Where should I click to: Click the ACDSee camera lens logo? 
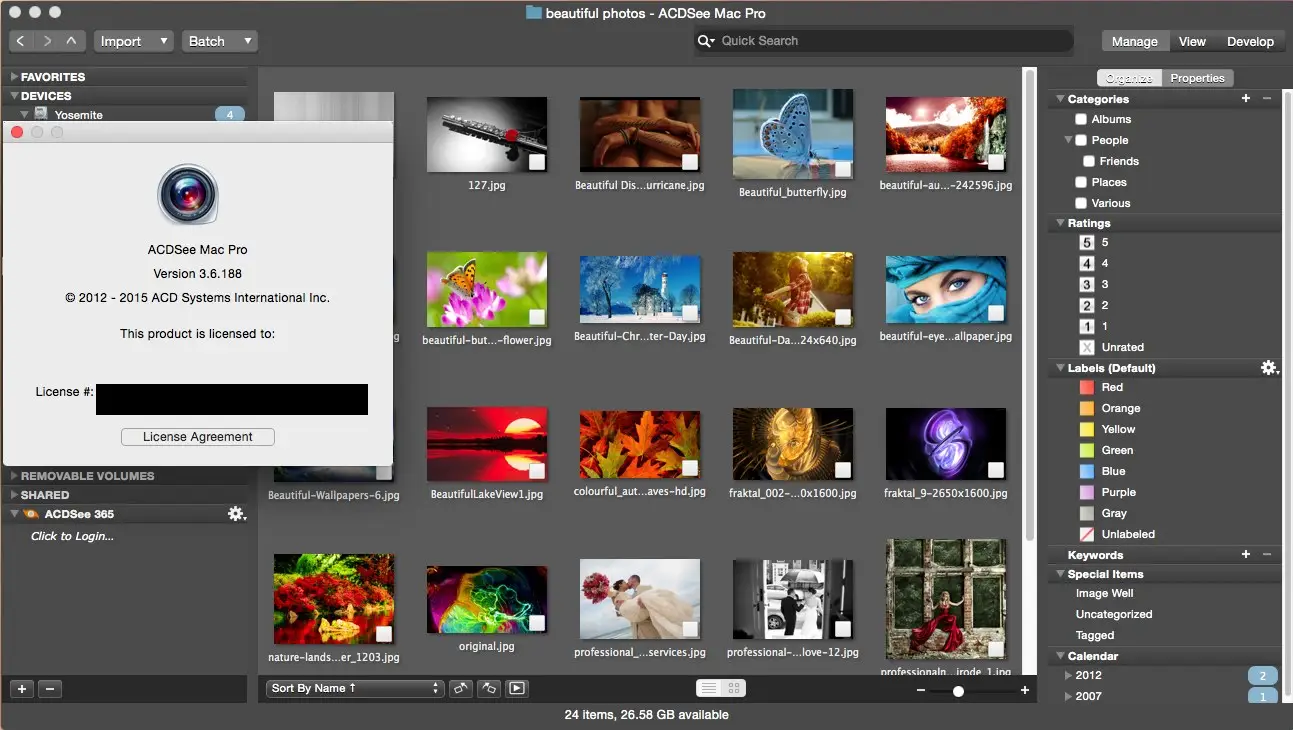tap(188, 194)
